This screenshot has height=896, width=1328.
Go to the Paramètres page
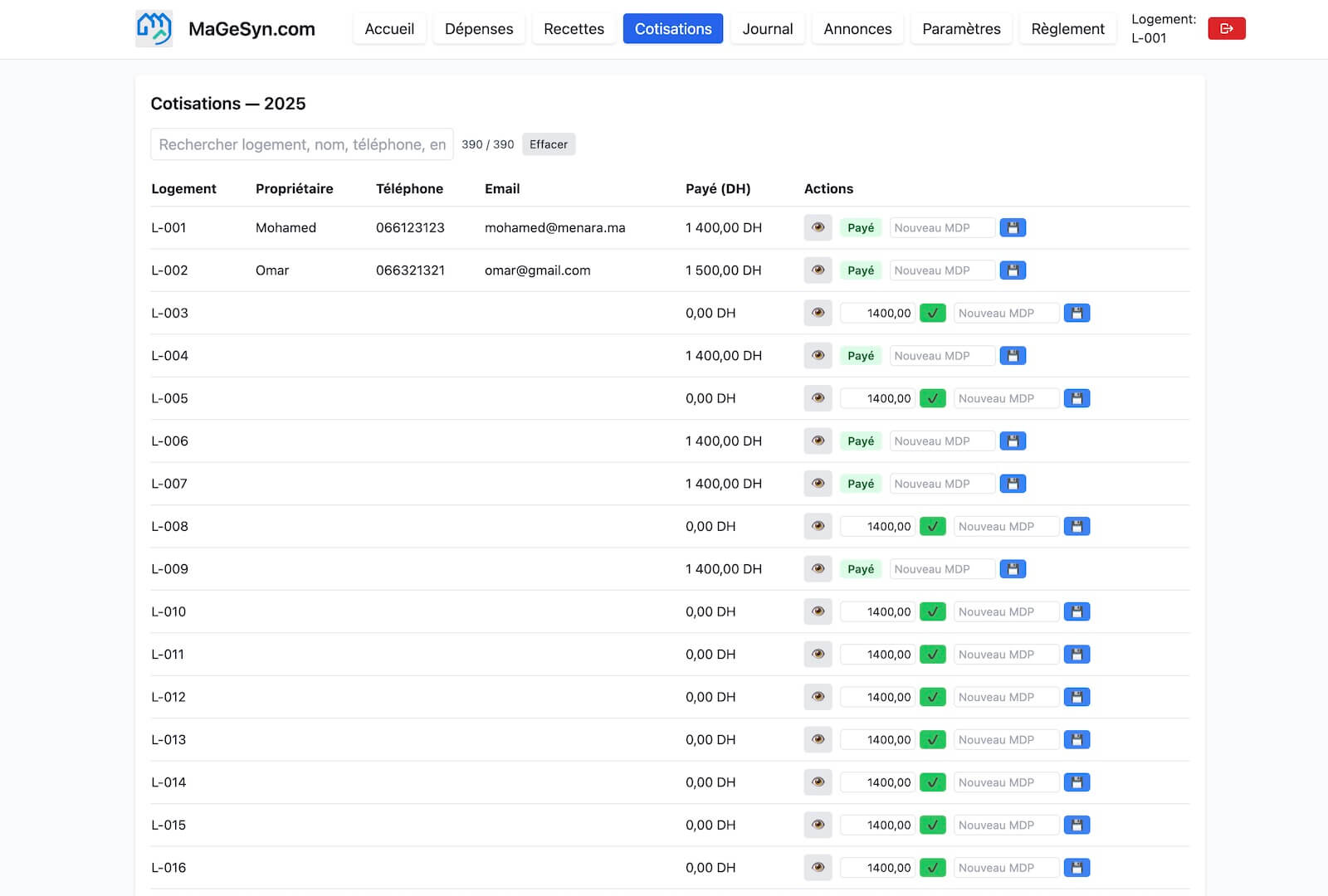(x=961, y=29)
